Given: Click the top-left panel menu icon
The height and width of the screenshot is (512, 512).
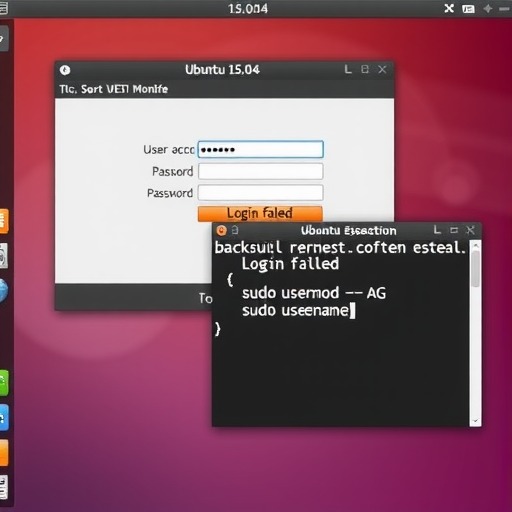Looking at the screenshot, I should point(3,8).
